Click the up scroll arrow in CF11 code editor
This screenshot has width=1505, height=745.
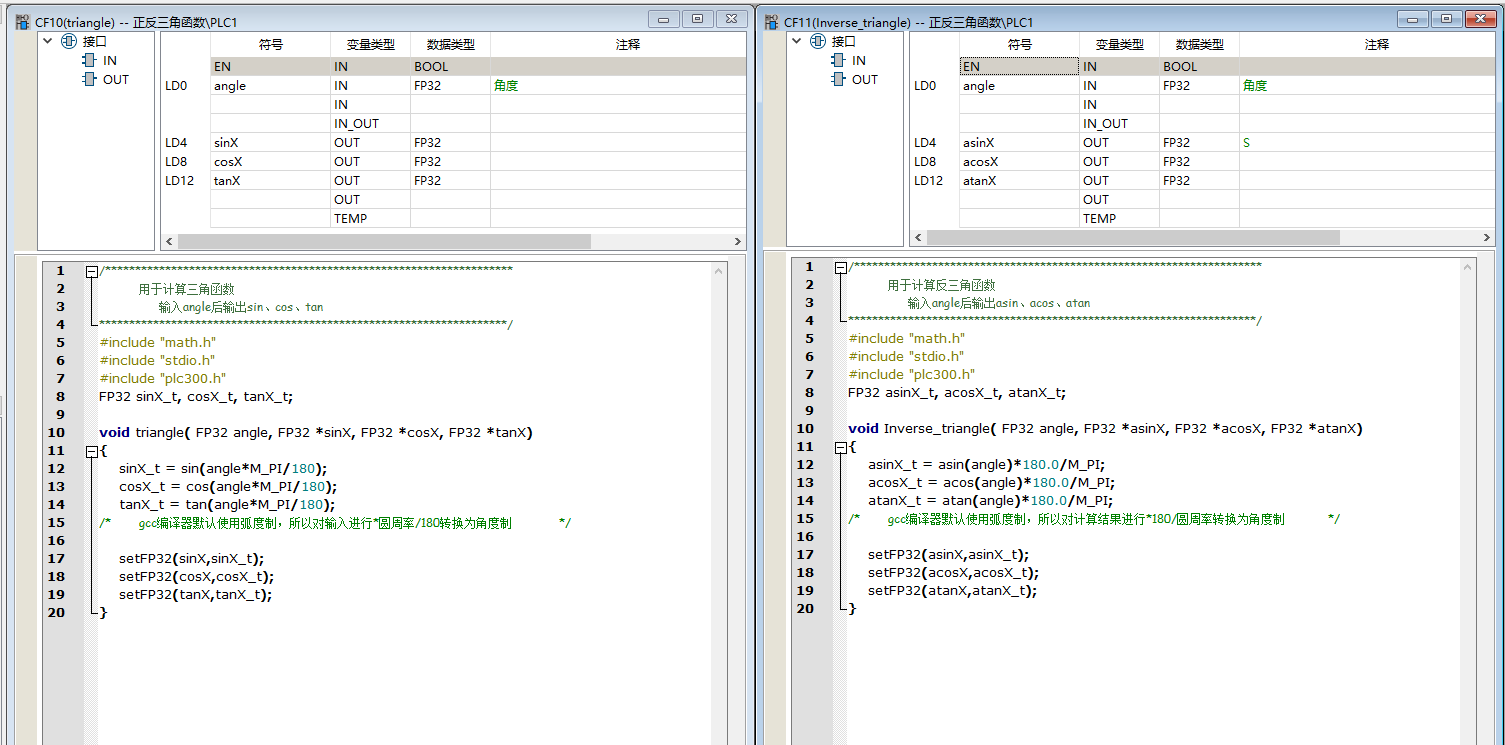[x=1468, y=267]
